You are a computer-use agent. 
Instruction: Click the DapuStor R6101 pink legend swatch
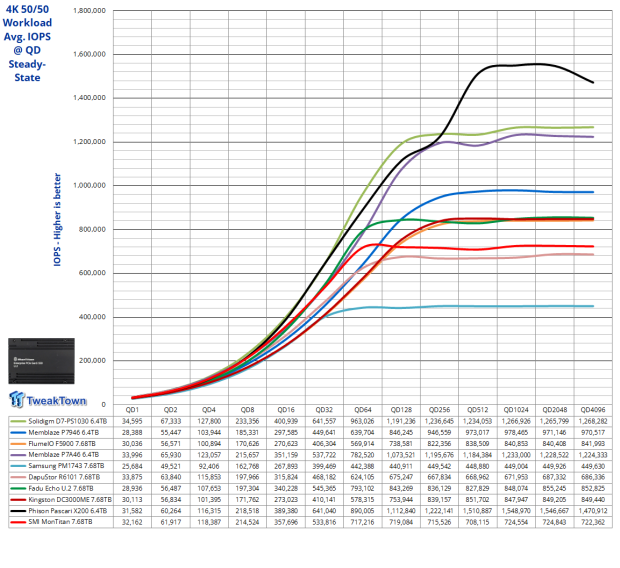[x=18, y=477]
